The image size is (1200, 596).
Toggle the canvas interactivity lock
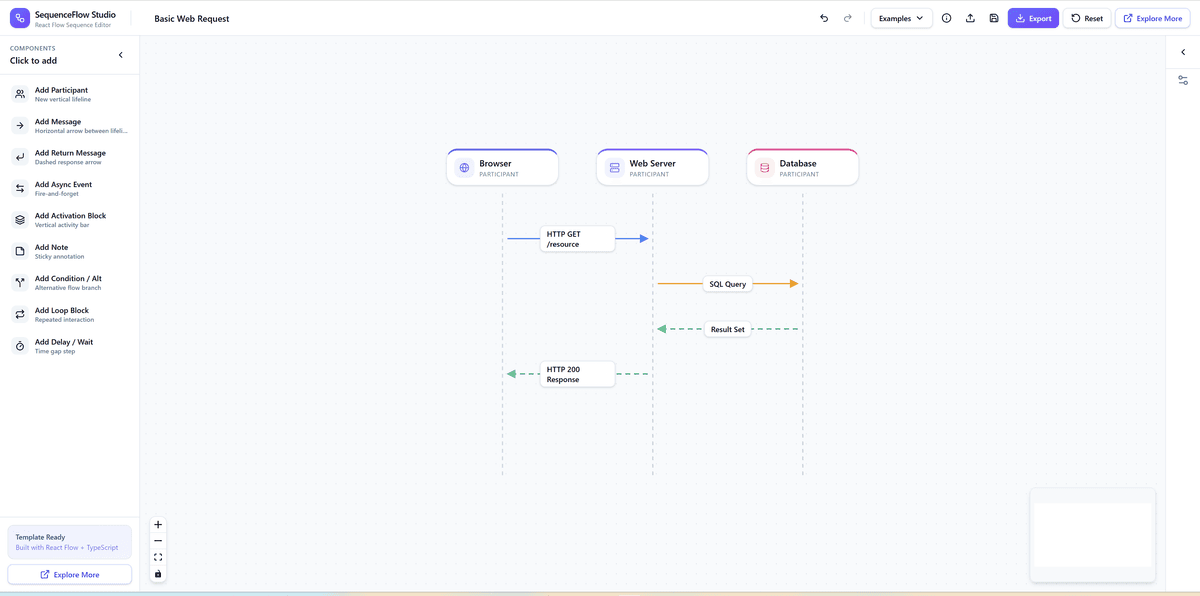[158, 574]
